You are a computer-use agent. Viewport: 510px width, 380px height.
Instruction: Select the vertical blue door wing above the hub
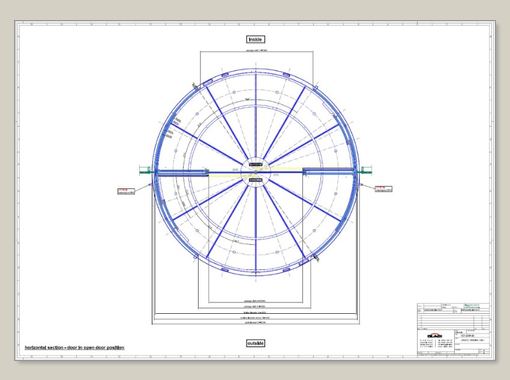click(256, 117)
